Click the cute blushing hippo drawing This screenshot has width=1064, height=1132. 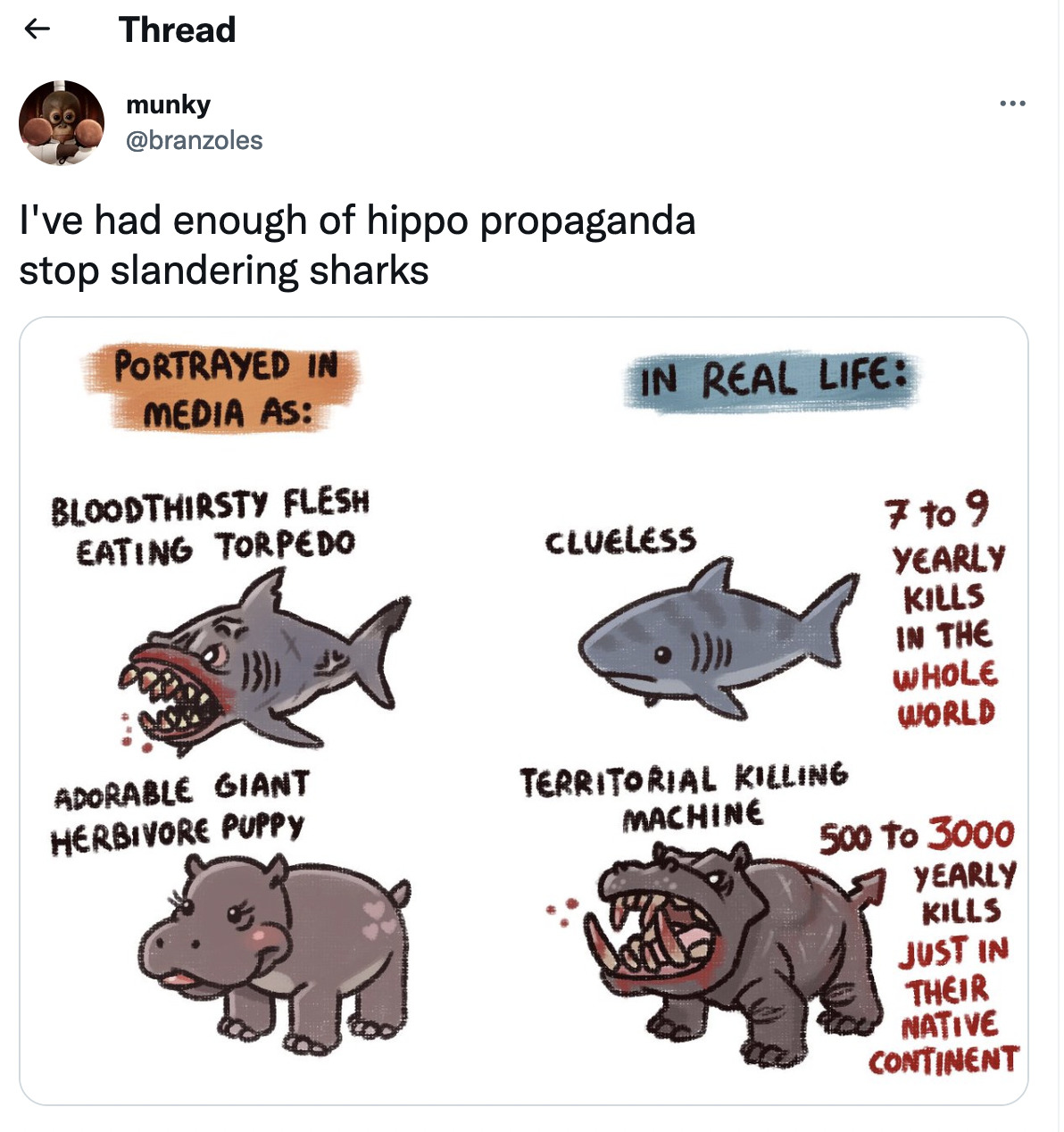272,951
